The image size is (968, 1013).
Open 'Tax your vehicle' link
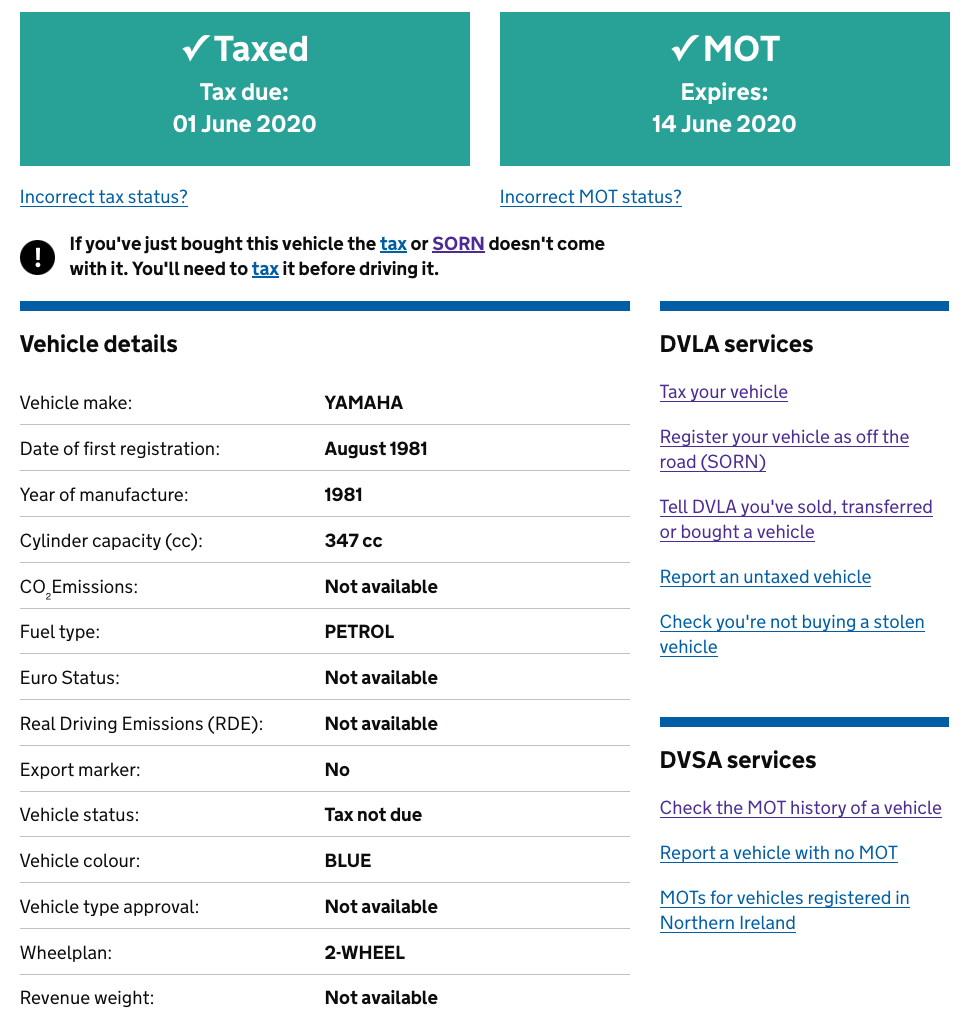723,392
